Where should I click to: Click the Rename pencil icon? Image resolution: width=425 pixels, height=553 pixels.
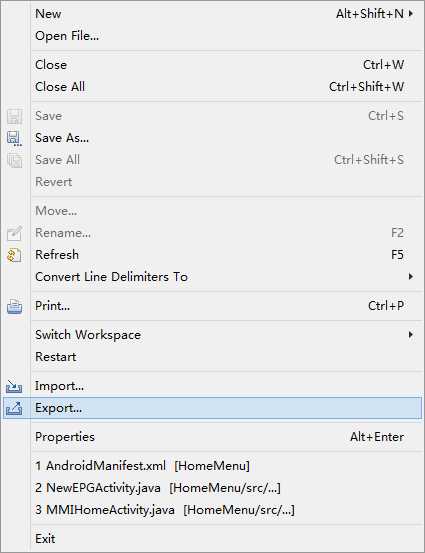pos(14,233)
